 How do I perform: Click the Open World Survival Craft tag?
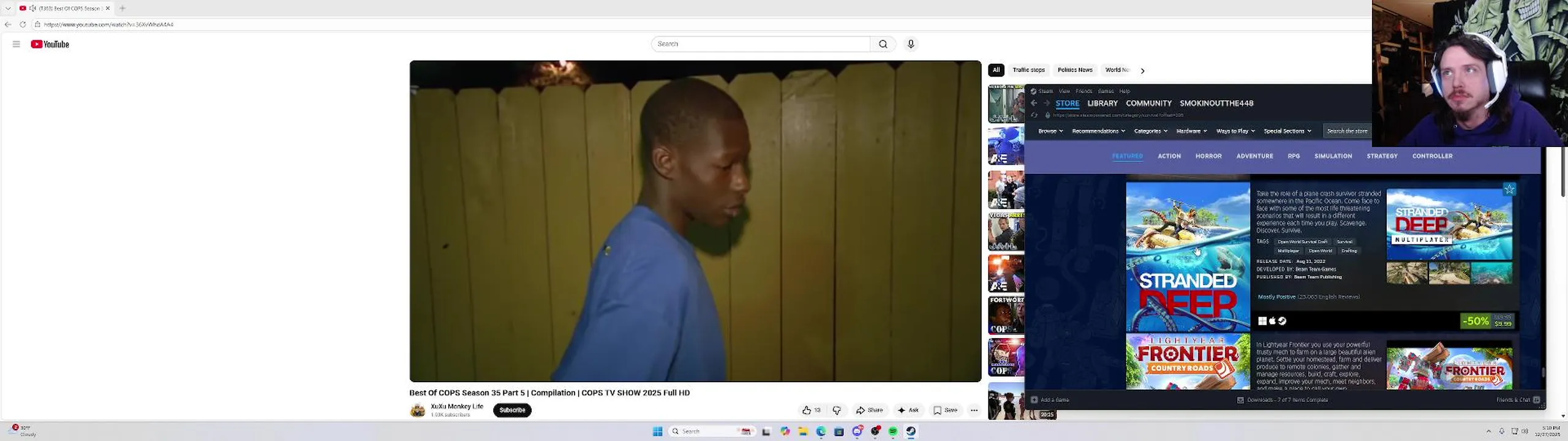[1302, 242]
